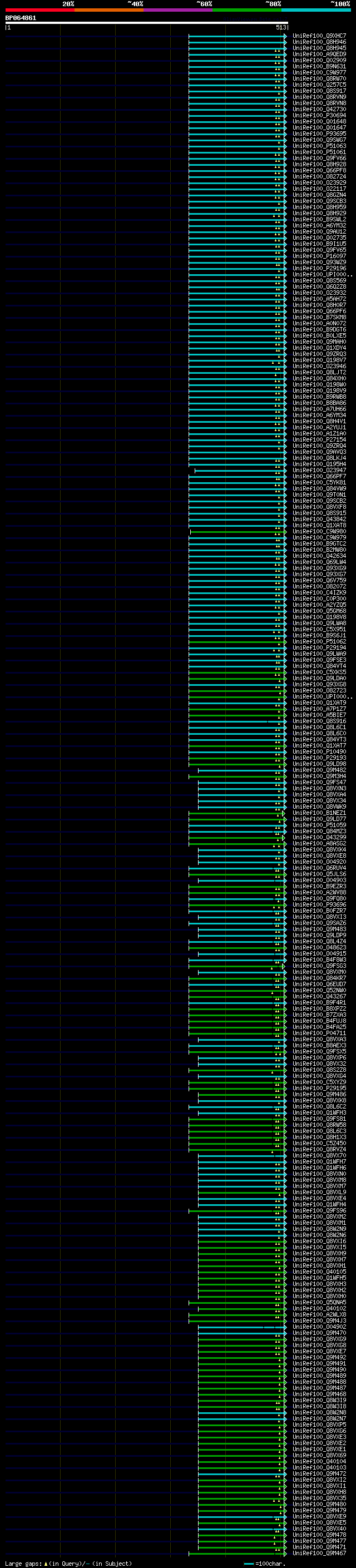Select subject label UniRef100_Q84VT4
Image resolution: width=356 pixels, height=1568 pixels.
pyautogui.click(x=319, y=666)
